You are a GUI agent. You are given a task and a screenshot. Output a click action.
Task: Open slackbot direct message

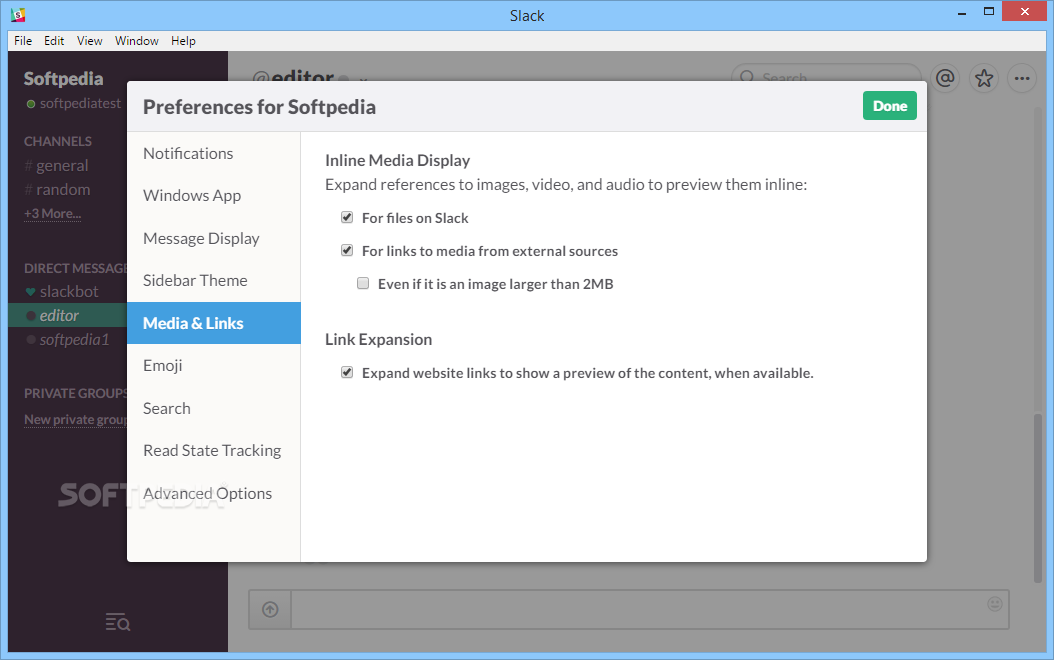tap(69, 292)
